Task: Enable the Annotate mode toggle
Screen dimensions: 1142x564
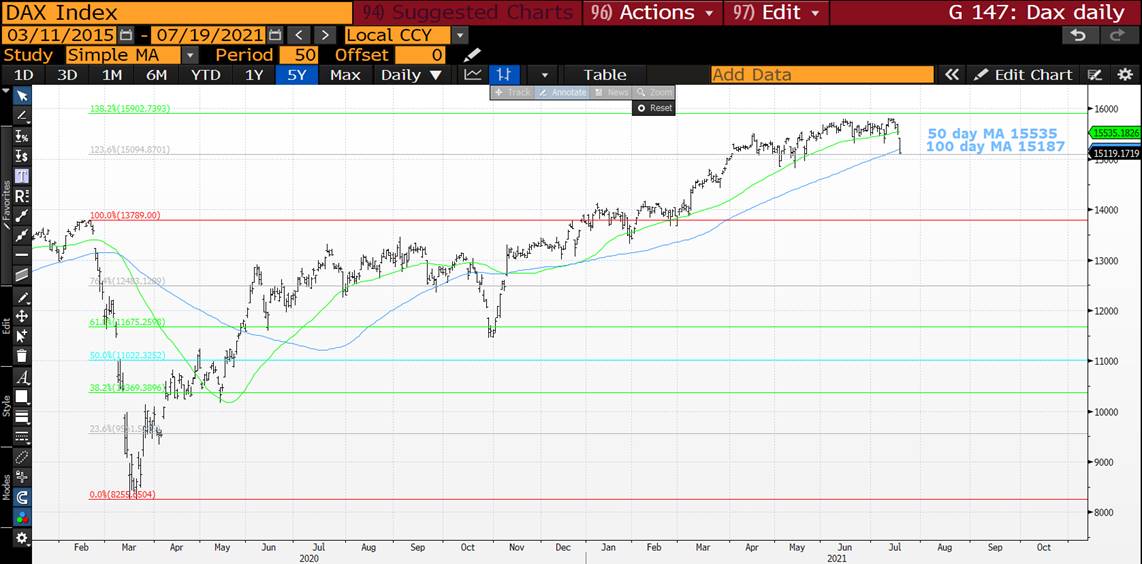Action: [x=562, y=93]
